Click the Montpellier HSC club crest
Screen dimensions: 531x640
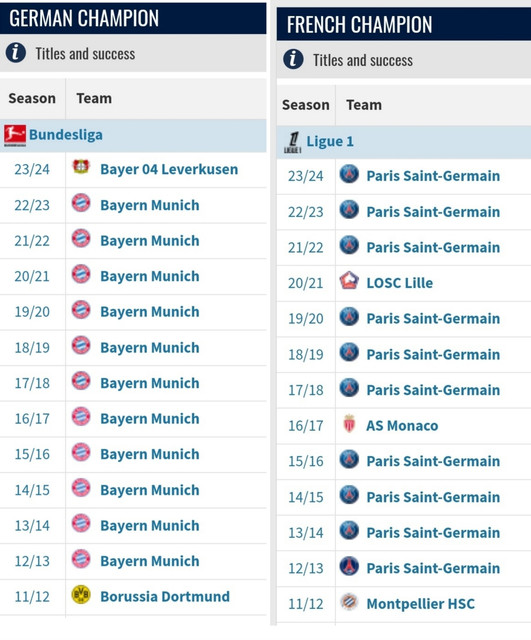349,602
